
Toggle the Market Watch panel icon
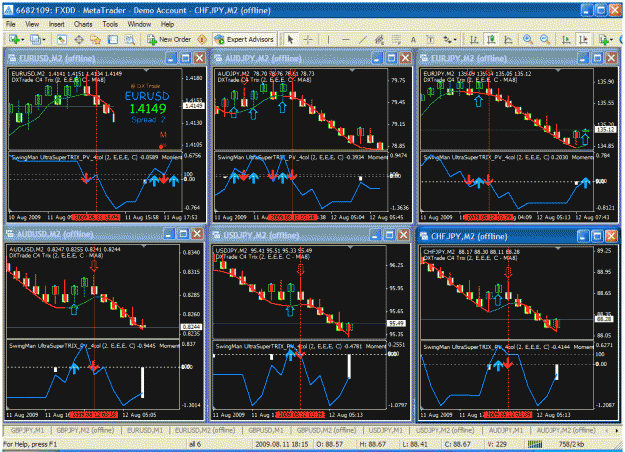click(x=61, y=39)
